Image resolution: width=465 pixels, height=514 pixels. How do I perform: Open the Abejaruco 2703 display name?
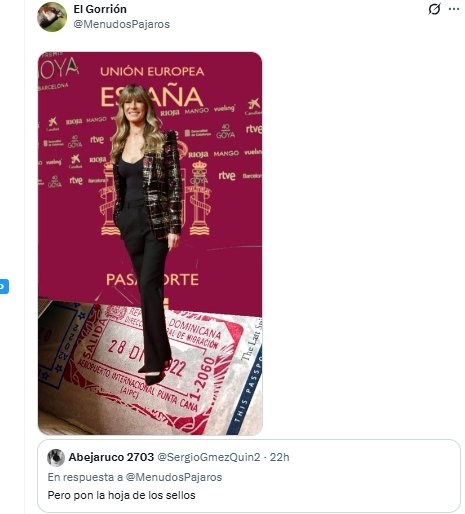point(111,457)
